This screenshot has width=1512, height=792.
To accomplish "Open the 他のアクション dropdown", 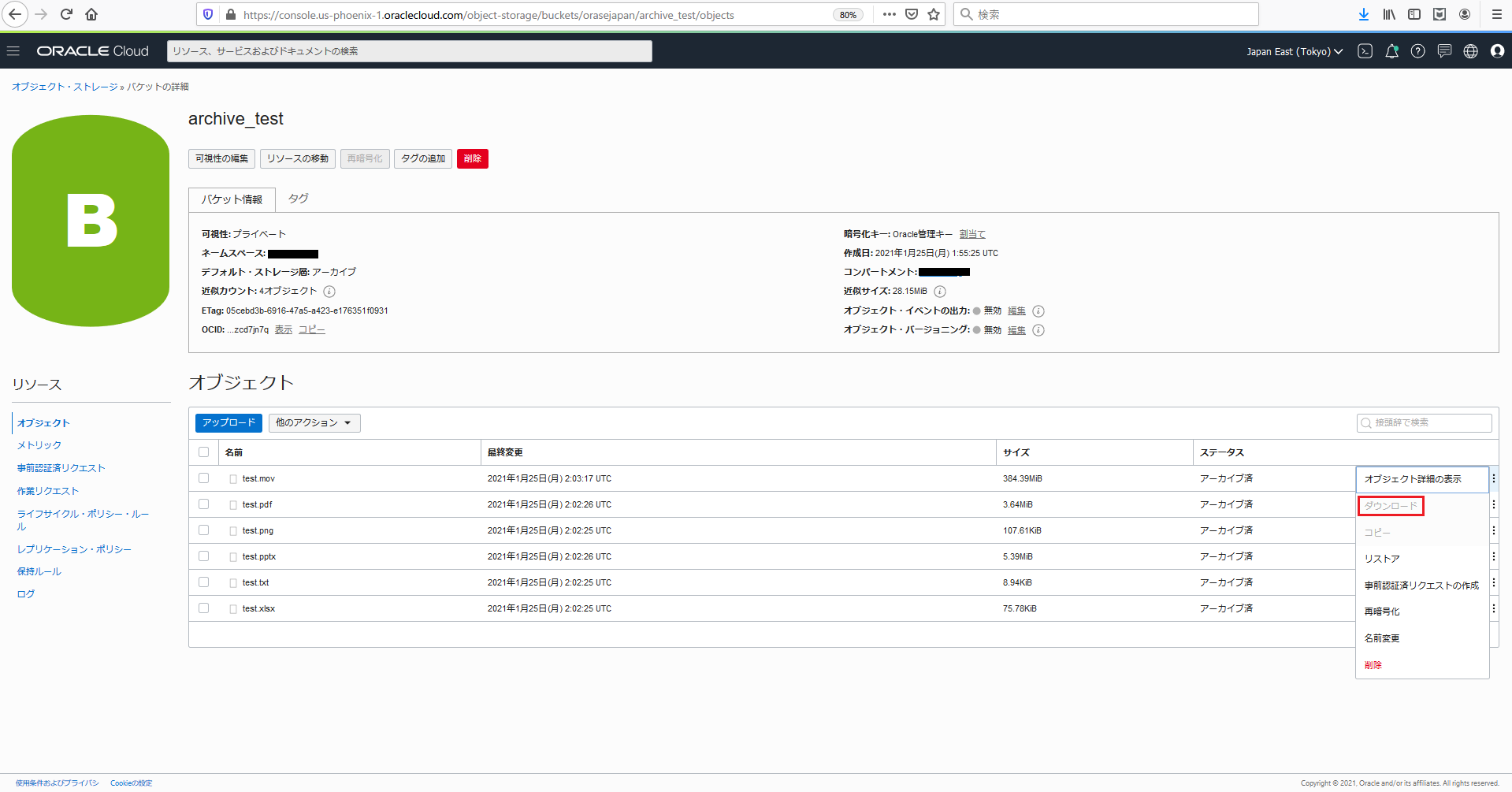I will pos(314,423).
